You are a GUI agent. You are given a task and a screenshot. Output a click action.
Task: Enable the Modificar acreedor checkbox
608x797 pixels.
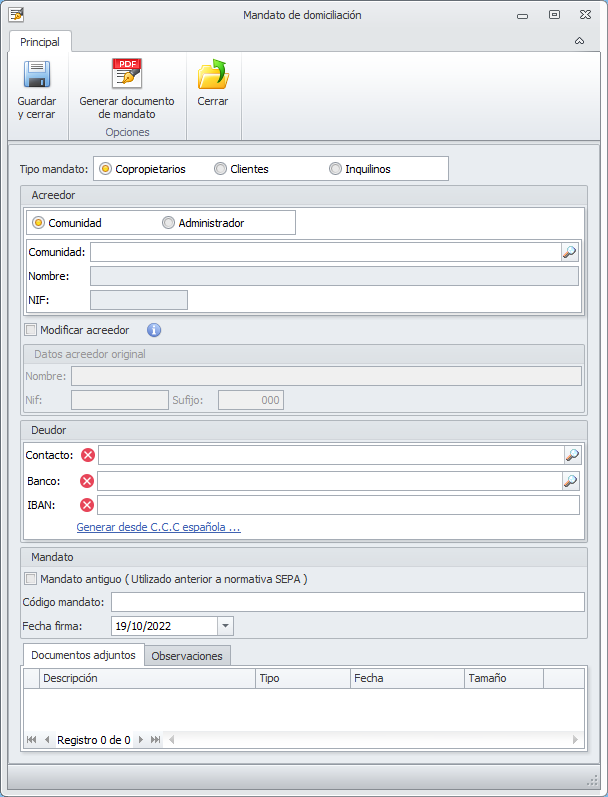point(30,330)
